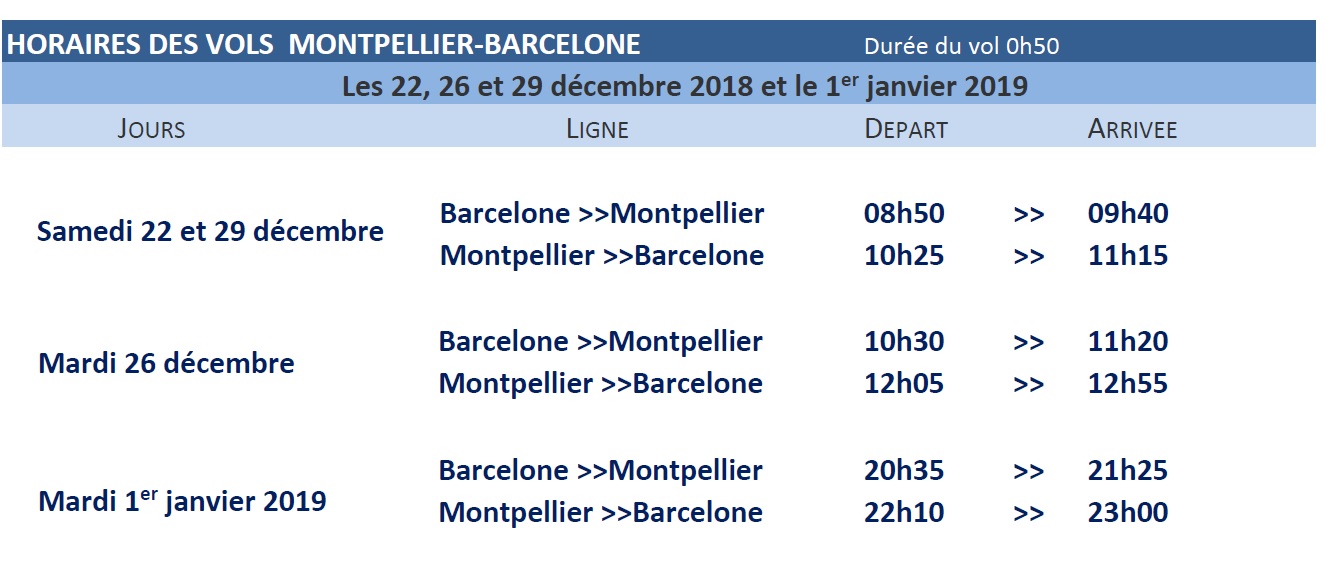Select the ARRIVEE column header
Viewport: 1327px width, 573px height.
1132,129
